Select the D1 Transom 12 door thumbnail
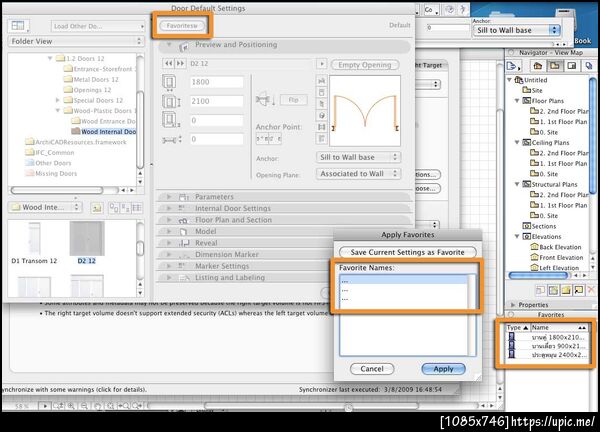Viewport: 600px width, 432px height. [34, 243]
